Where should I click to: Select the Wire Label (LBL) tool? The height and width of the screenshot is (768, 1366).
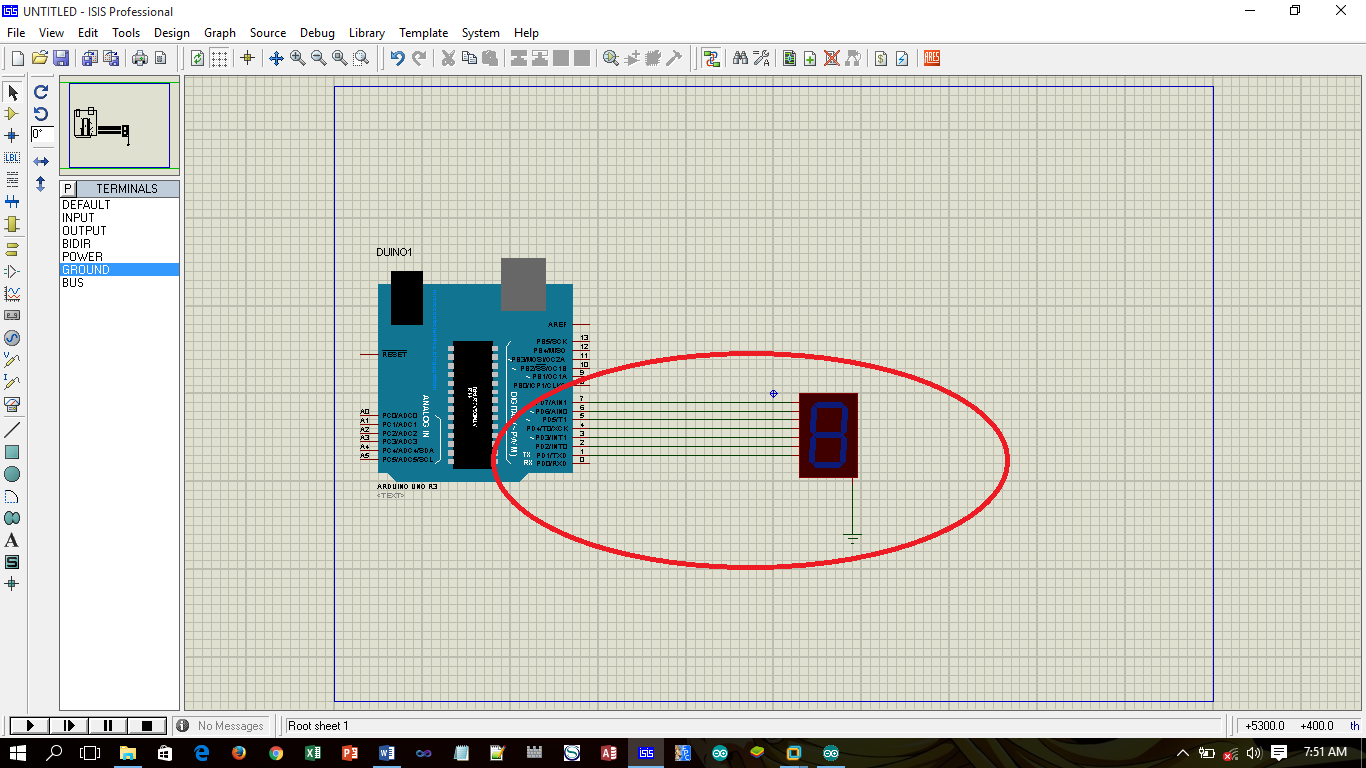pos(12,157)
